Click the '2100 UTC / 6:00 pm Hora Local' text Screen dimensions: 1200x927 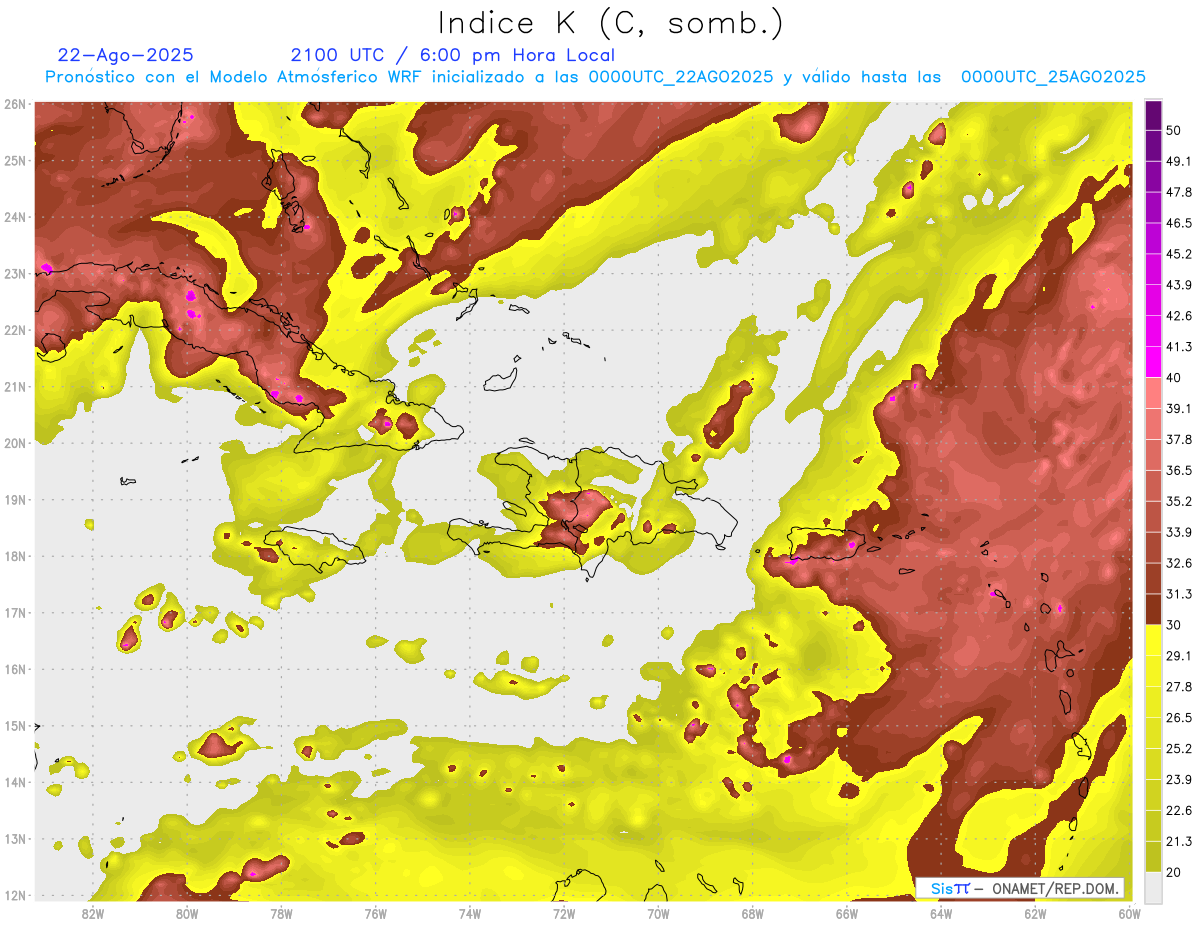[x=453, y=55]
